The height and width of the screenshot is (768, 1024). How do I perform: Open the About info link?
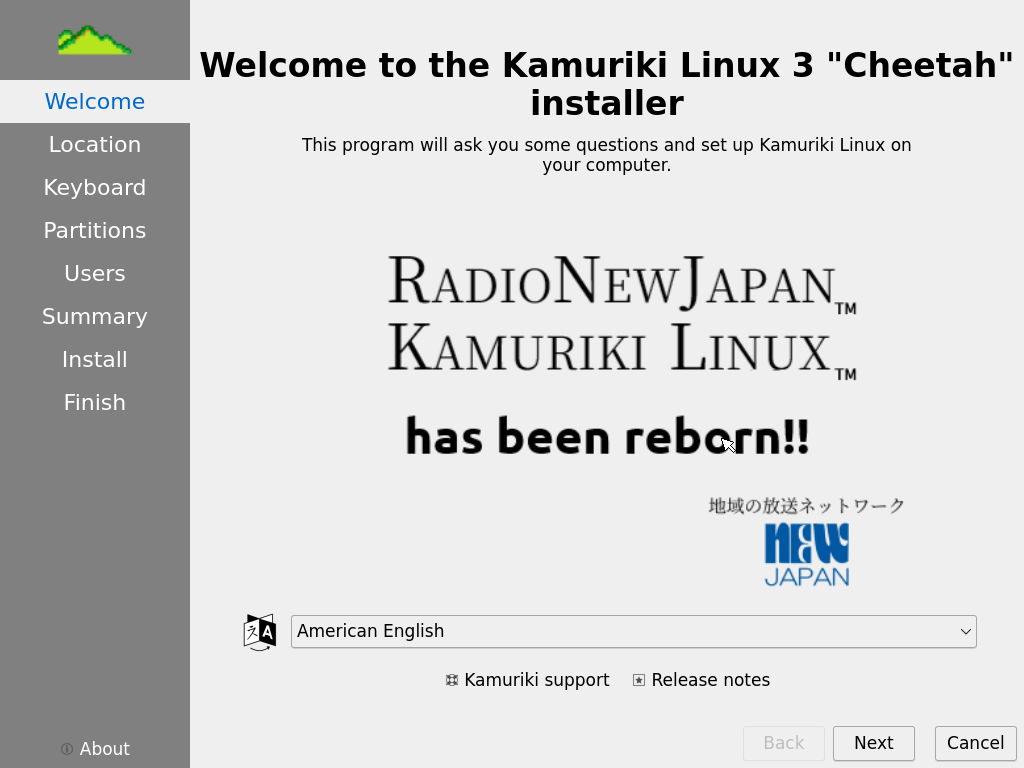click(95, 748)
